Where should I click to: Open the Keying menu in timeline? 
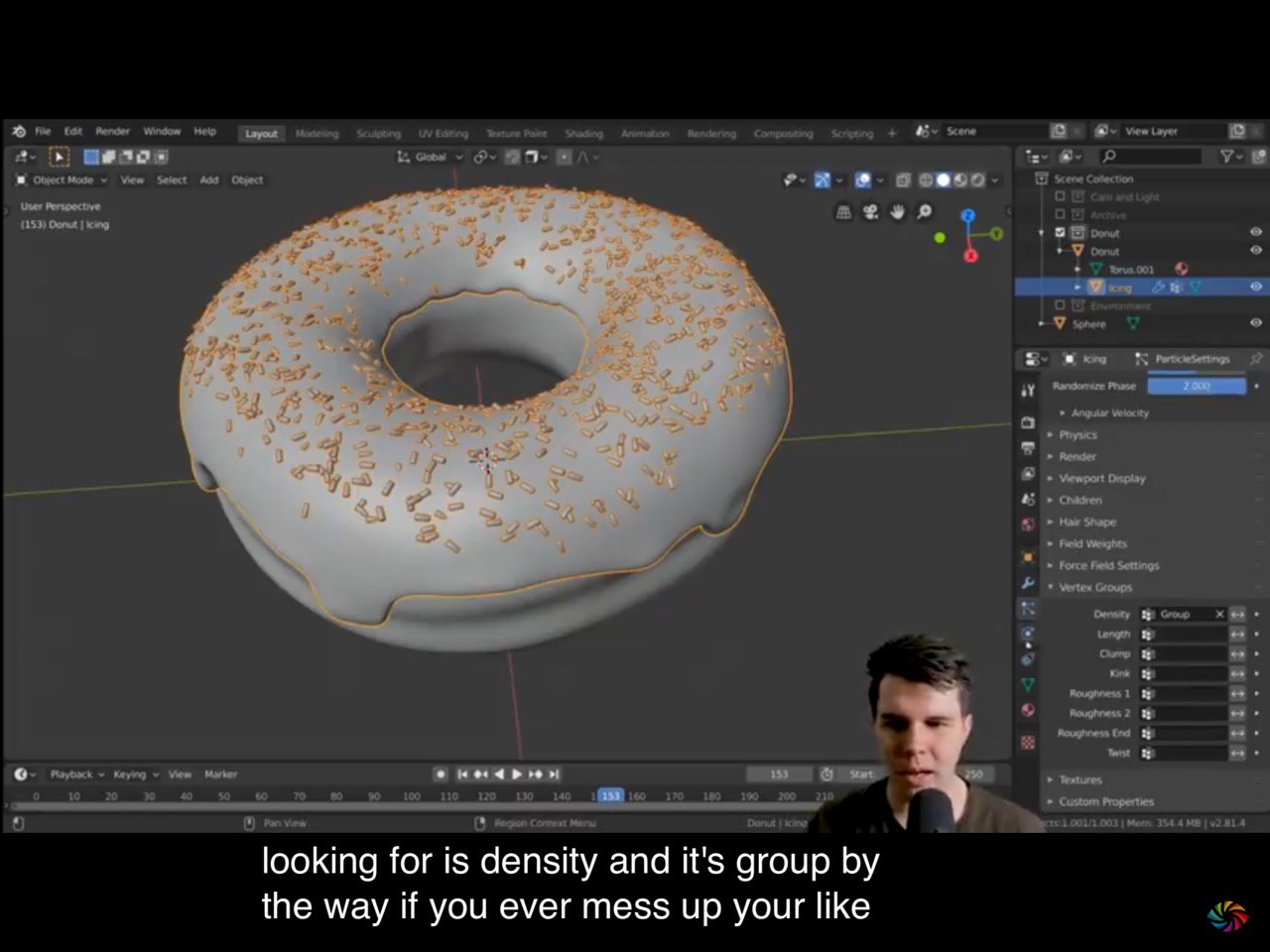pyautogui.click(x=135, y=774)
